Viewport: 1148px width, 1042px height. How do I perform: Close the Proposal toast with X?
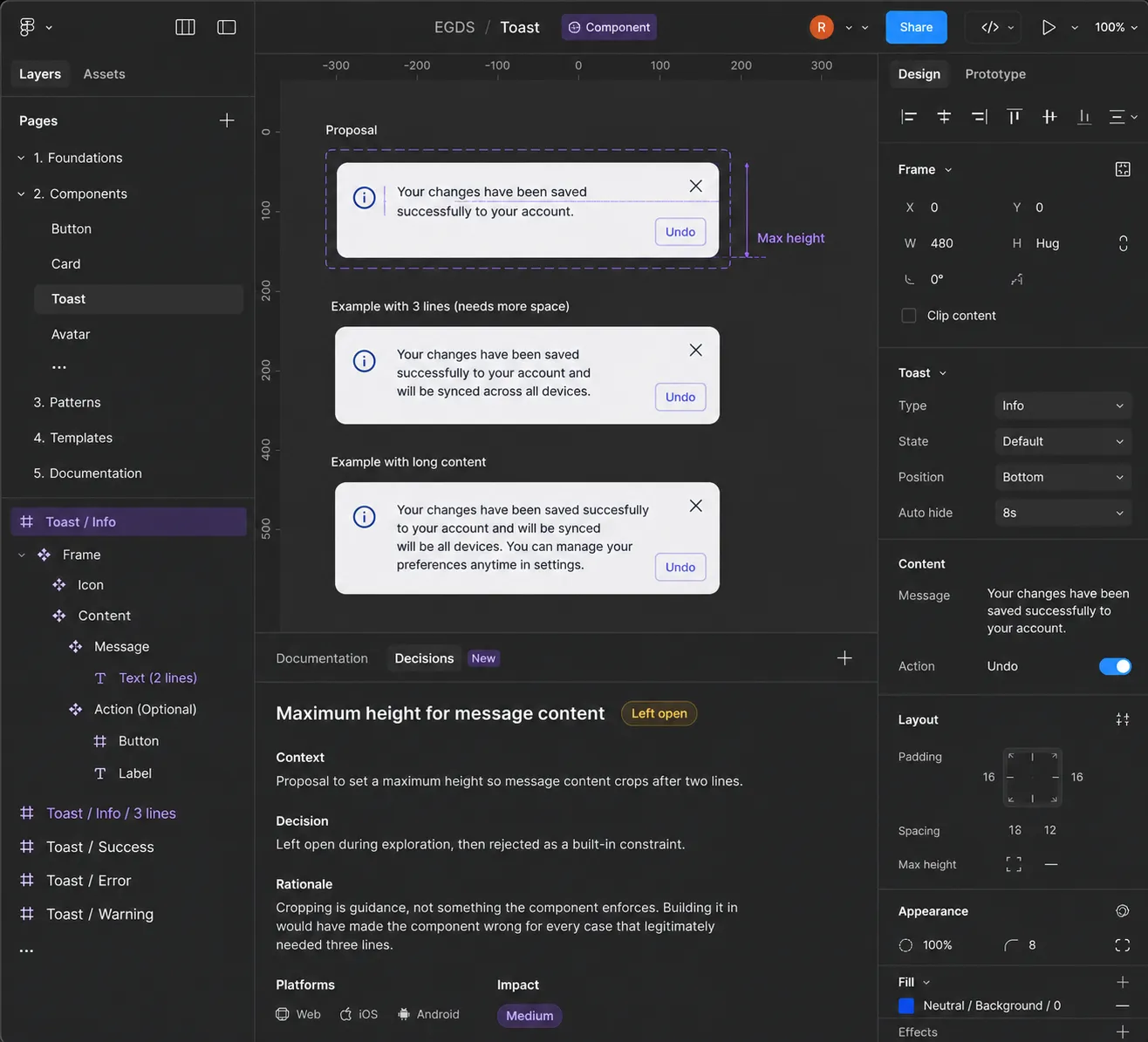point(695,186)
